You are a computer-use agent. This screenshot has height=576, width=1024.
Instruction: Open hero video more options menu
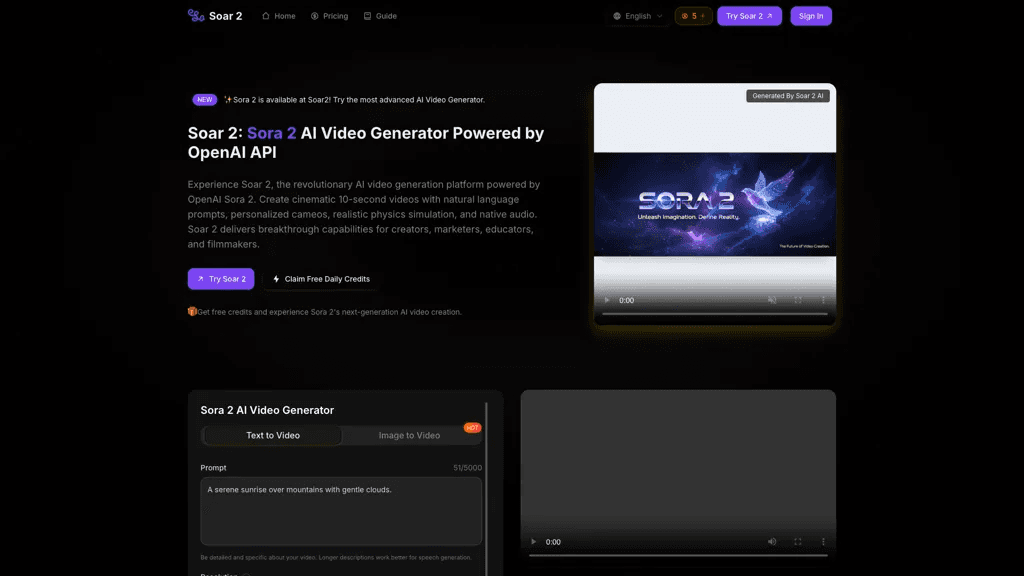[x=823, y=300]
